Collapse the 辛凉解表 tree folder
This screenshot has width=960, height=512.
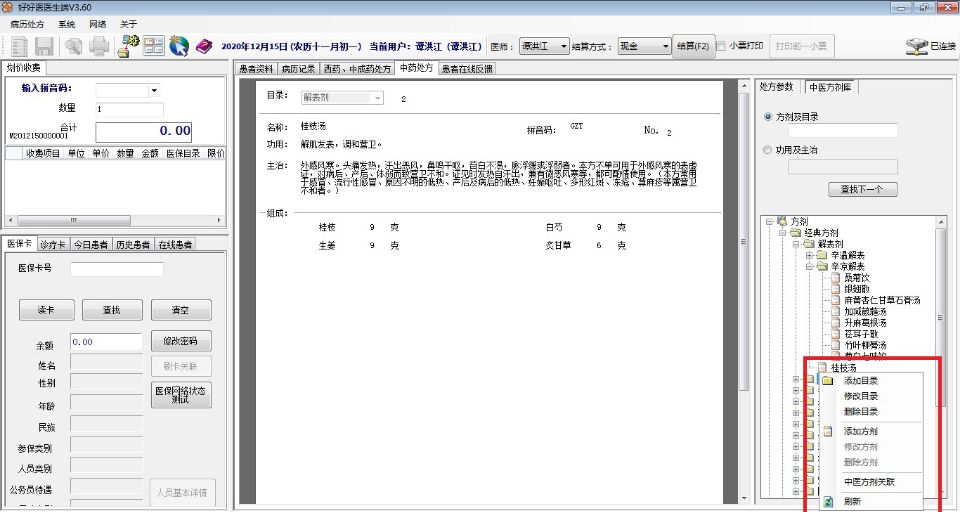coord(809,266)
